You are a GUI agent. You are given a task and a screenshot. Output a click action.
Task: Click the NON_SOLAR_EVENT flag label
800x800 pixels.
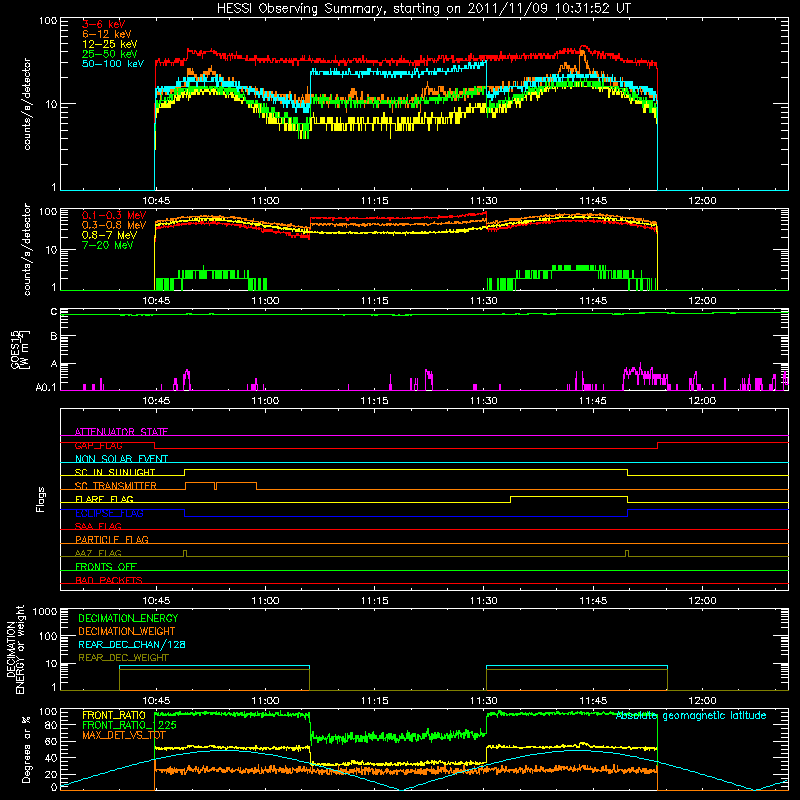pyautogui.click(x=121, y=459)
